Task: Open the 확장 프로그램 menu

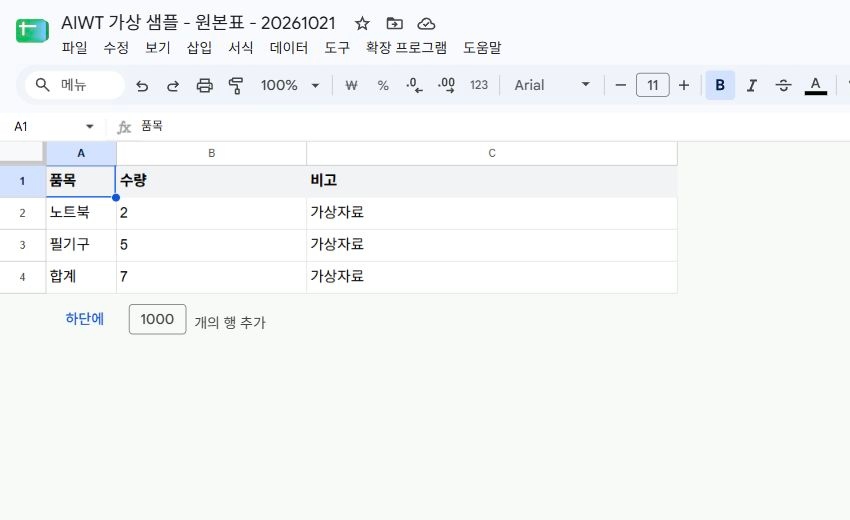Action: pos(406,48)
